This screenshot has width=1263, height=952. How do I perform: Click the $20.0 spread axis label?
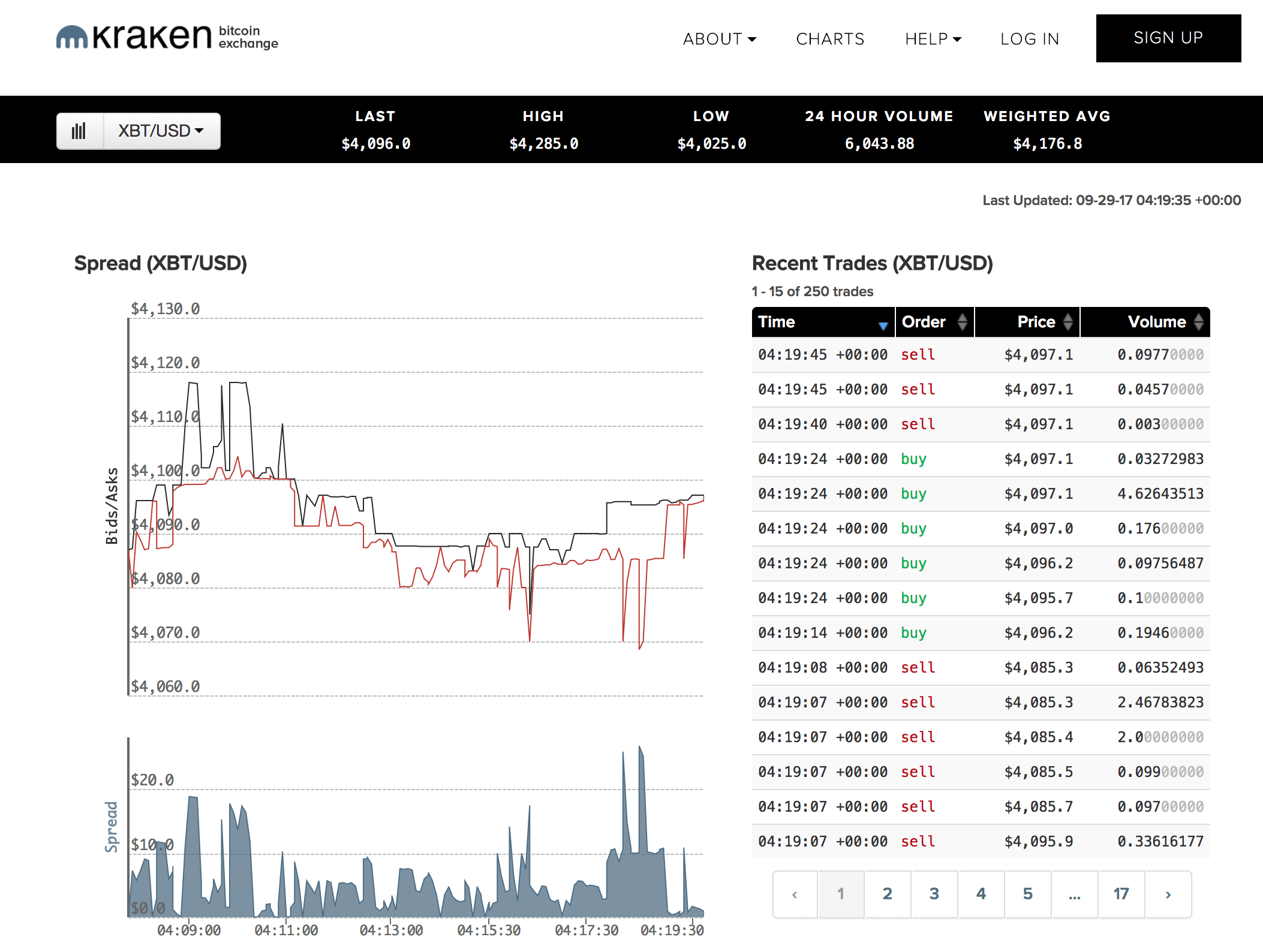(152, 780)
